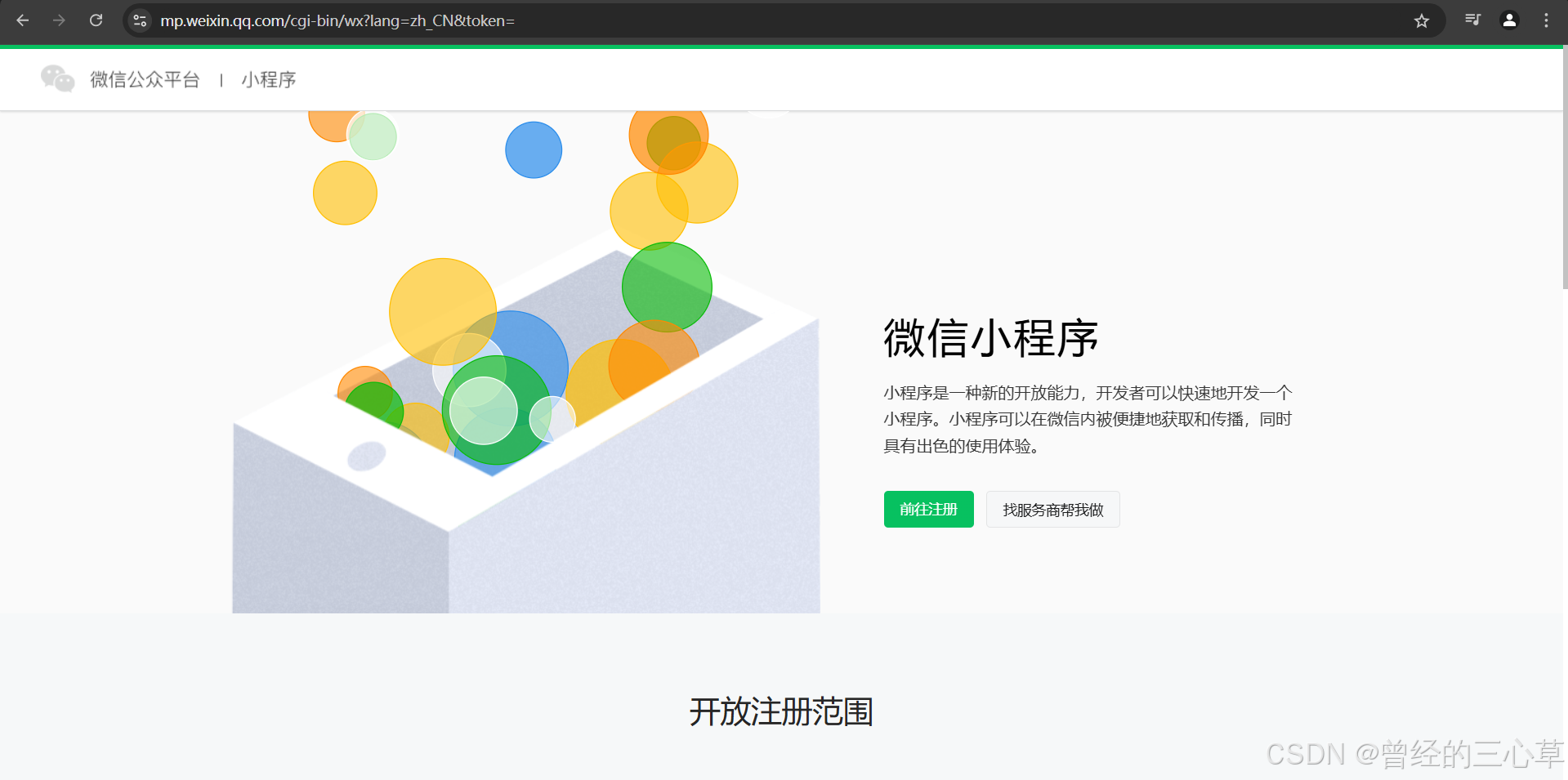Image resolution: width=1568 pixels, height=780 pixels.
Task: Click the mini program description paragraph
Action: [x=1088, y=419]
